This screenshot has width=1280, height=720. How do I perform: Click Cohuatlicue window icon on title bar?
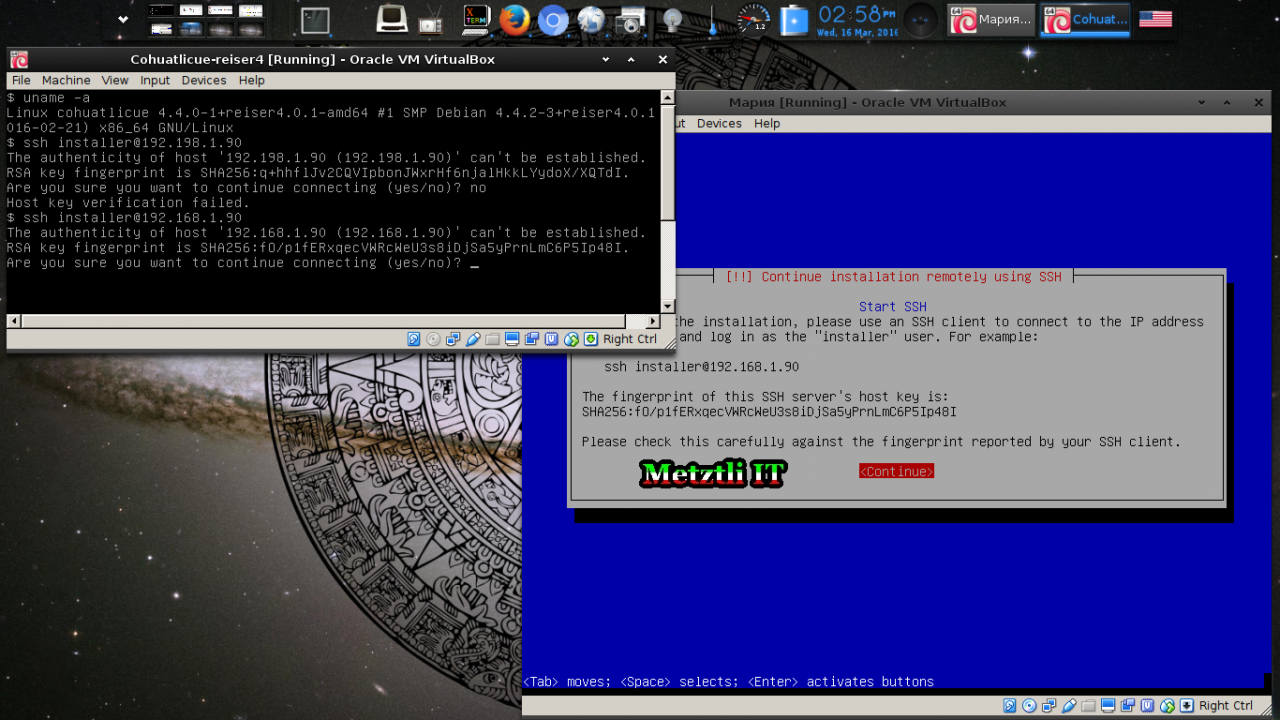(x=19, y=59)
